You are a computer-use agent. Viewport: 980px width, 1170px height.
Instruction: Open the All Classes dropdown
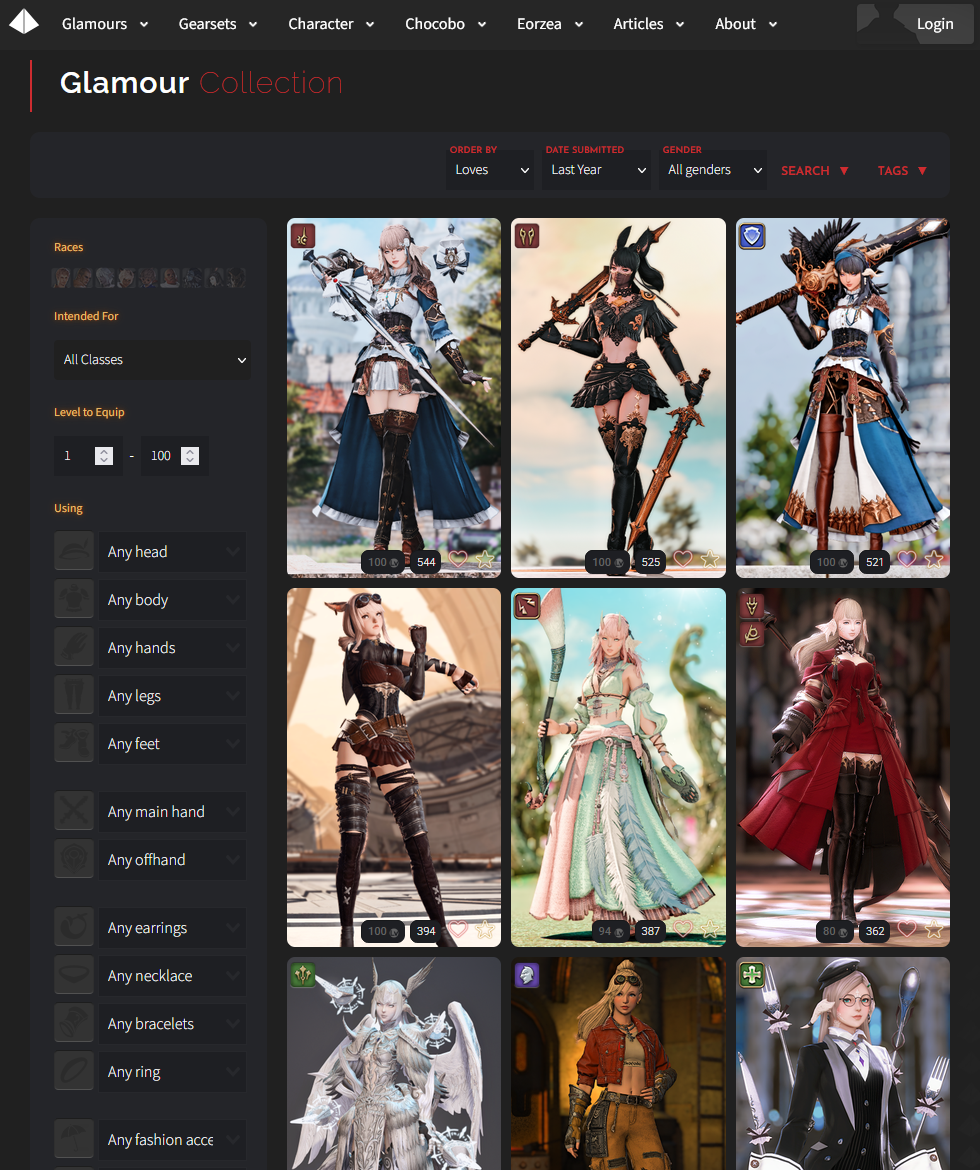pyautogui.click(x=152, y=360)
